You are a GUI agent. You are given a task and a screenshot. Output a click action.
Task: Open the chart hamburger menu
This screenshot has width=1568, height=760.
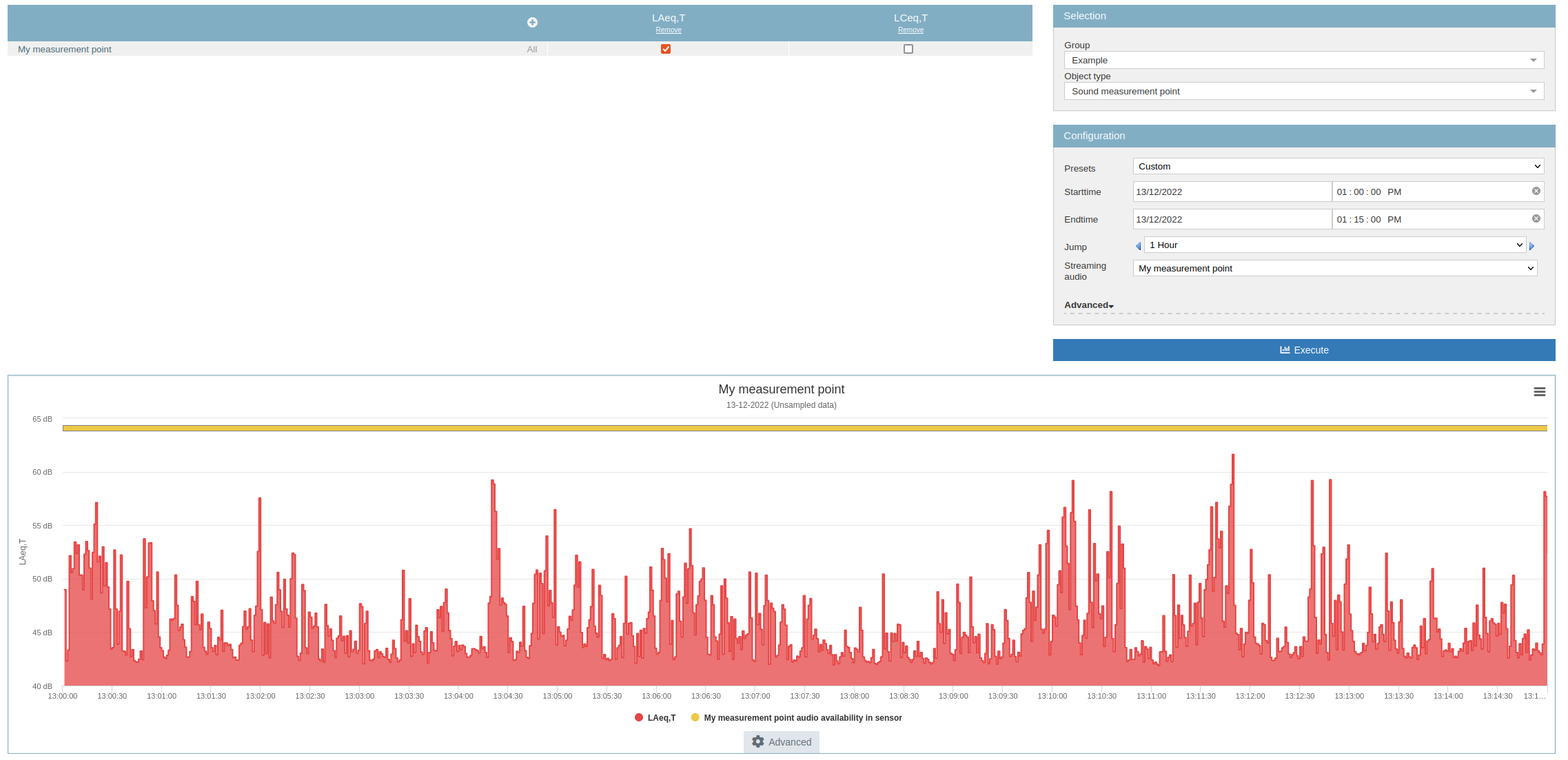pyautogui.click(x=1540, y=391)
